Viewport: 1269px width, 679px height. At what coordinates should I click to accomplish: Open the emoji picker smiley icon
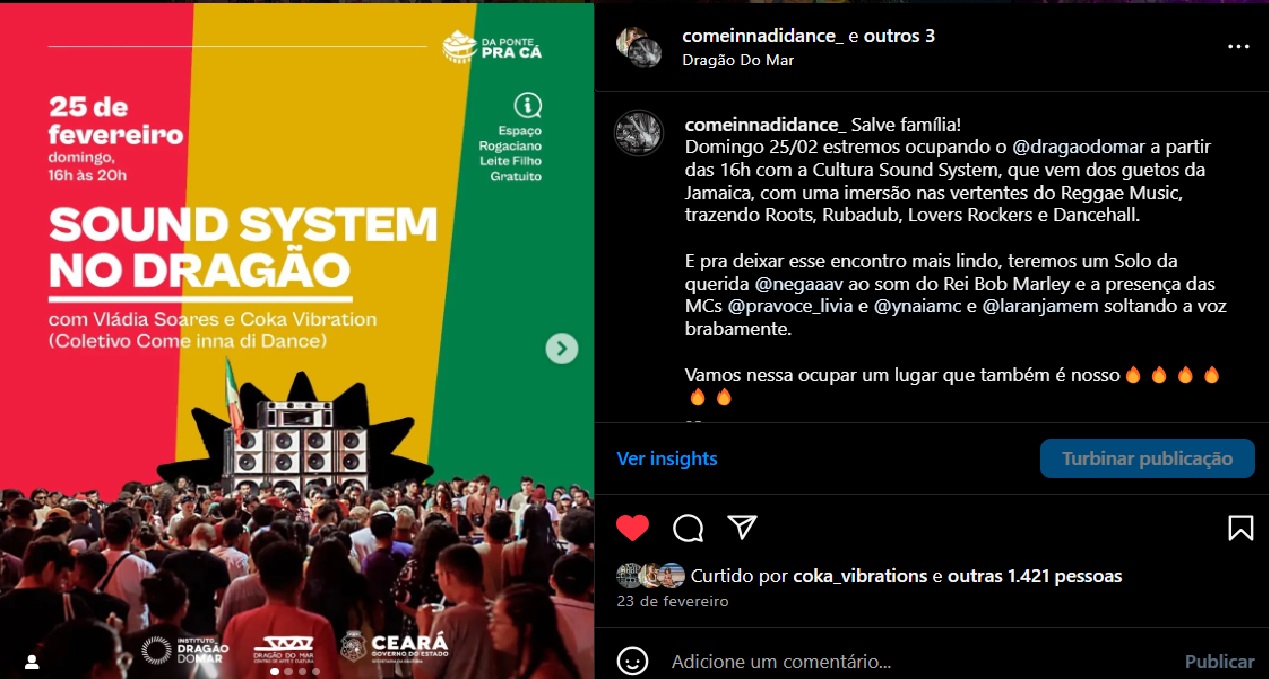tap(632, 661)
